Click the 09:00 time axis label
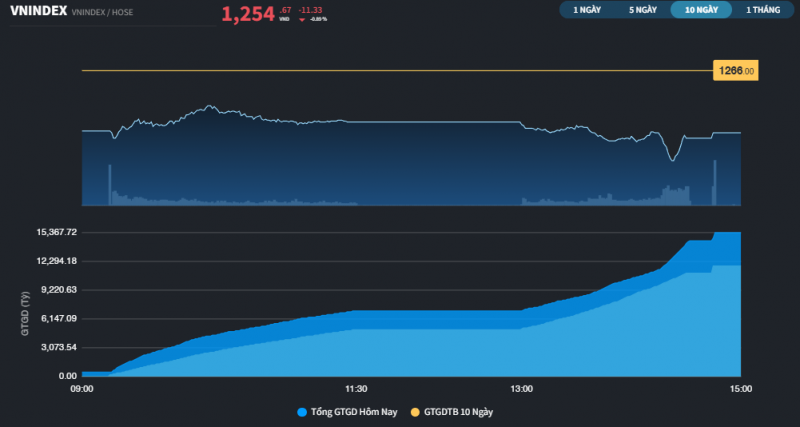Viewport: 800px width, 427px height. pyautogui.click(x=82, y=389)
